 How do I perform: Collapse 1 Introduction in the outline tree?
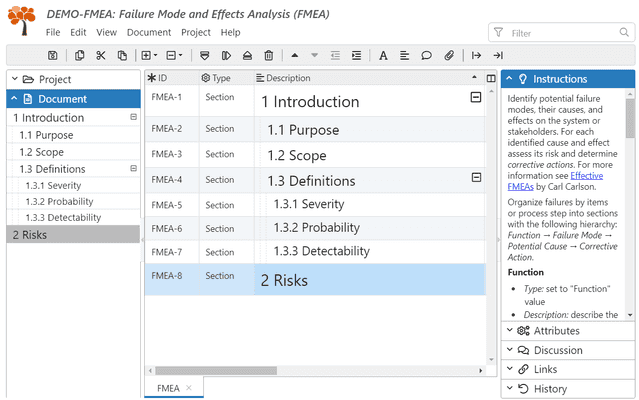pos(133,117)
